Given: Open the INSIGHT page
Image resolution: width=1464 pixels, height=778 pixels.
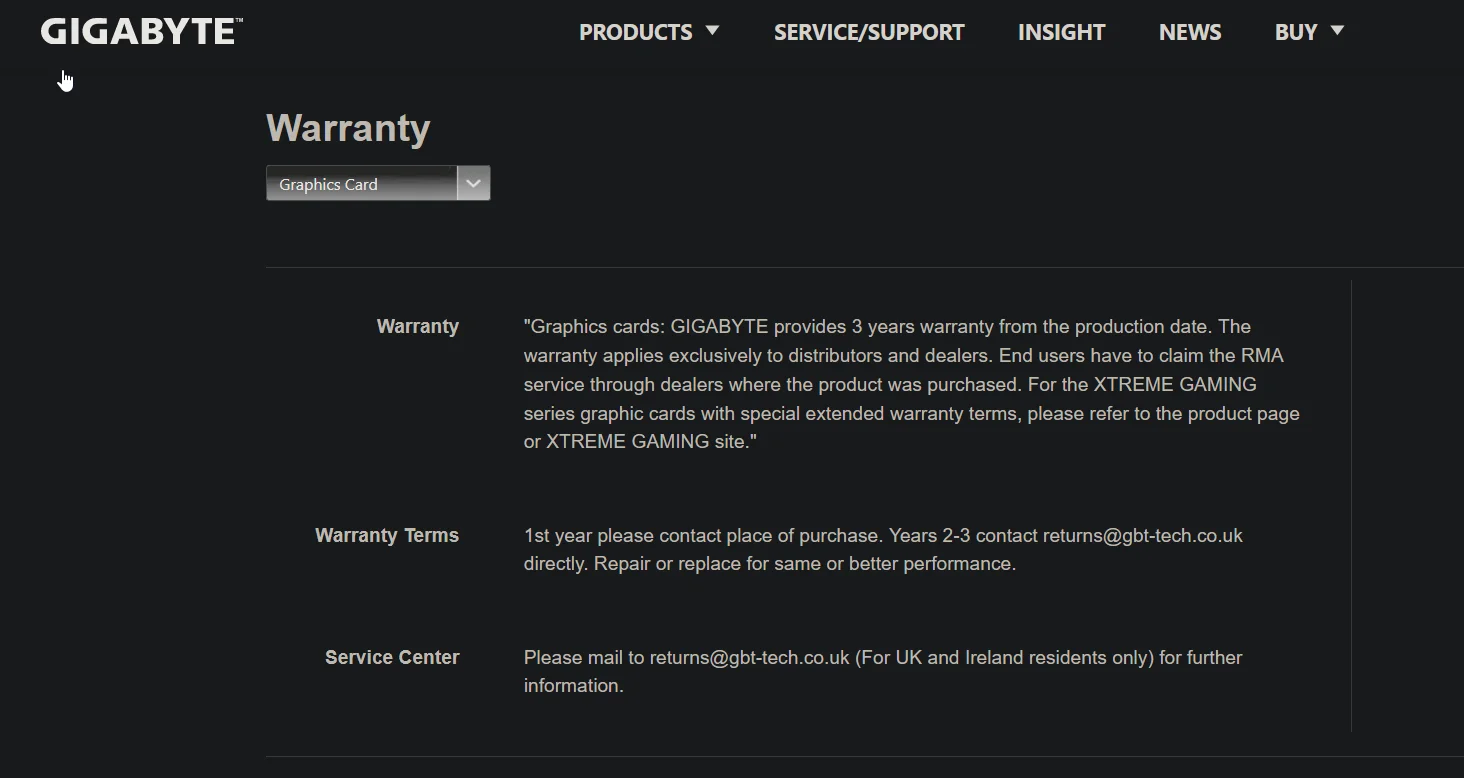Looking at the screenshot, I should point(1061,32).
